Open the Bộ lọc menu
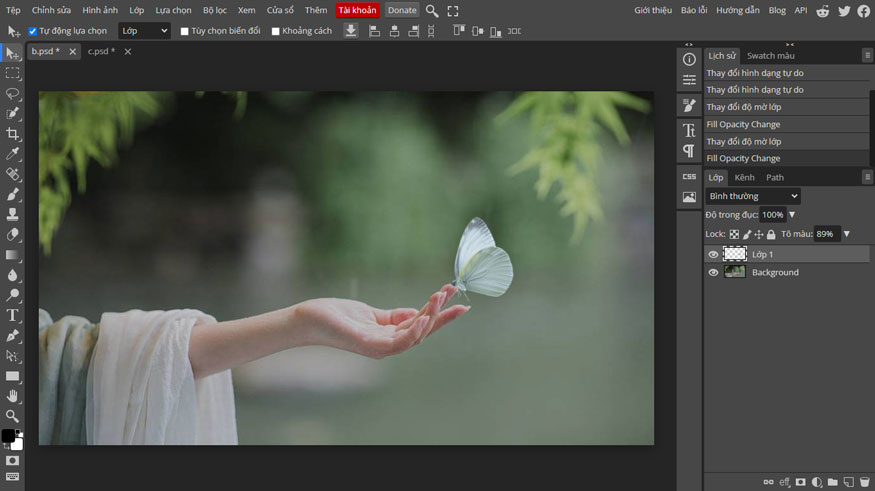 pos(215,10)
